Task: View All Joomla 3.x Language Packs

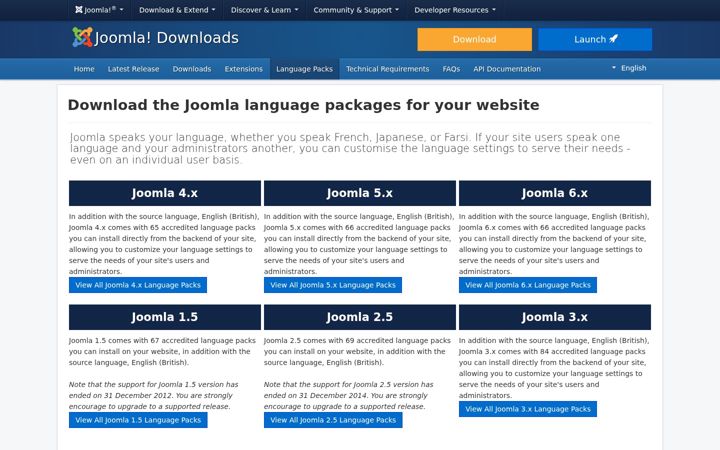Action: coord(528,409)
